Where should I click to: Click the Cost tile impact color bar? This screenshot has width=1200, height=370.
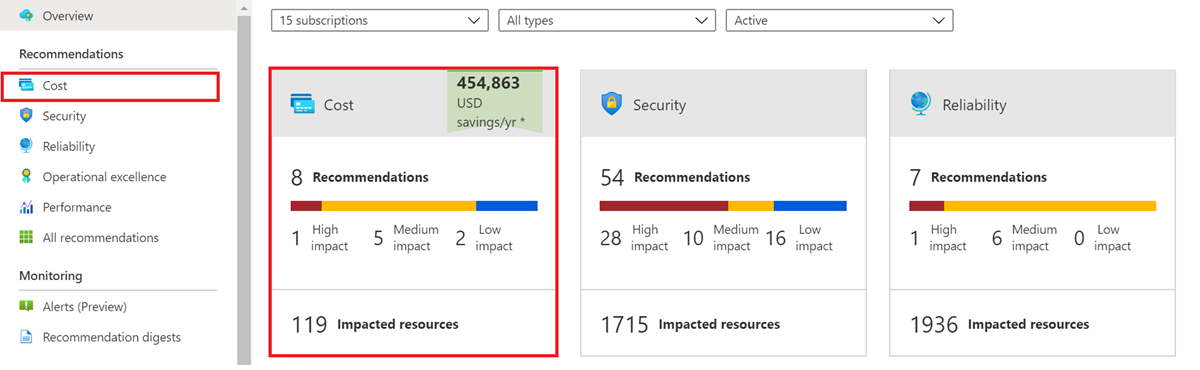pyautogui.click(x=414, y=206)
